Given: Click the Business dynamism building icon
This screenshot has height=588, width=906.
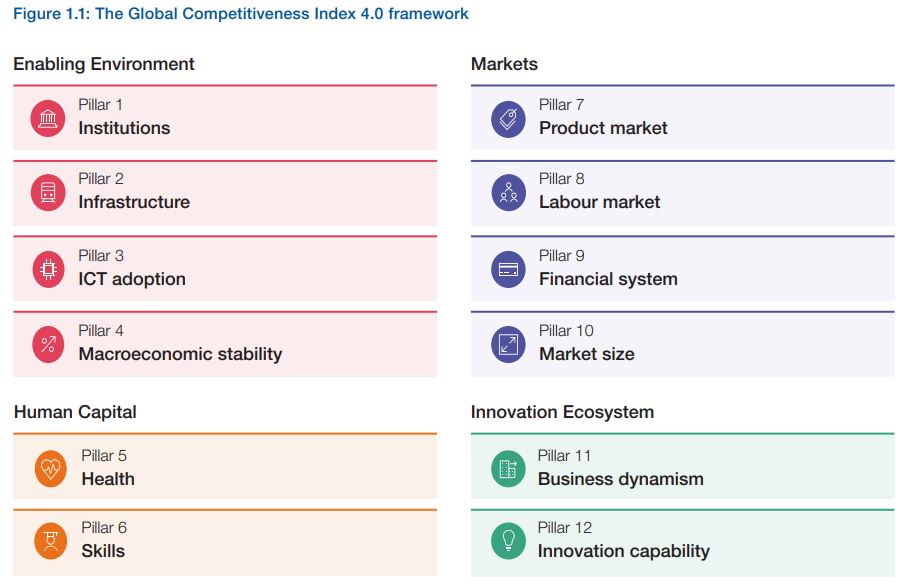Looking at the screenshot, I should tap(508, 468).
